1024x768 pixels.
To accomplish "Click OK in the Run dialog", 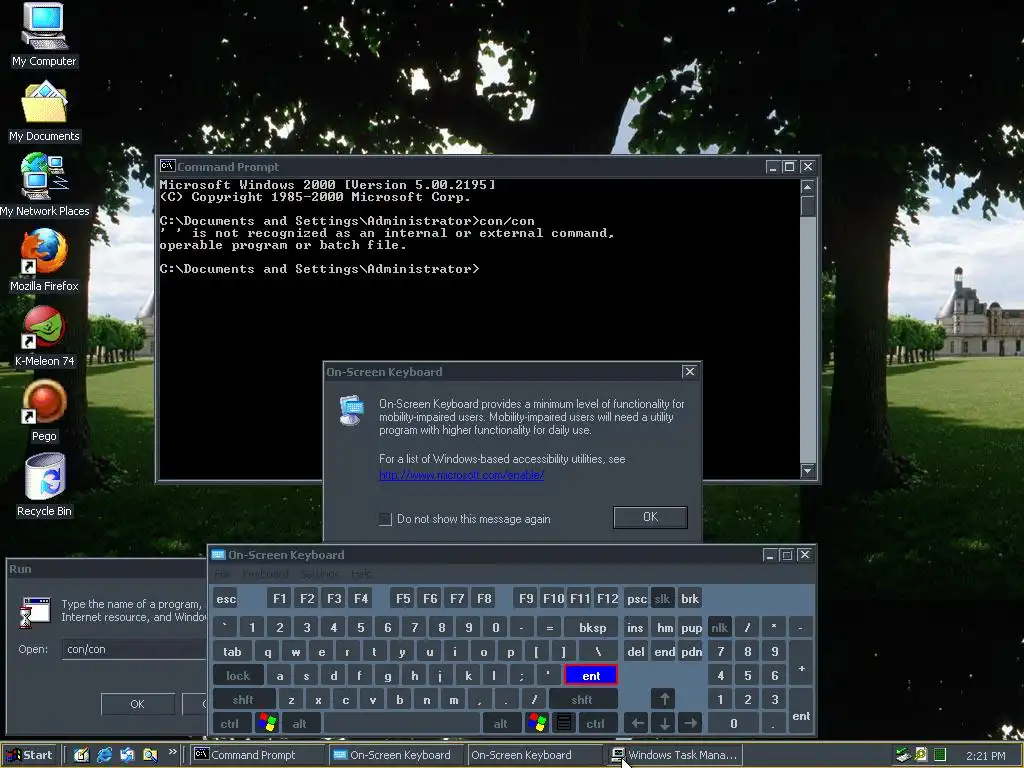I will point(137,704).
